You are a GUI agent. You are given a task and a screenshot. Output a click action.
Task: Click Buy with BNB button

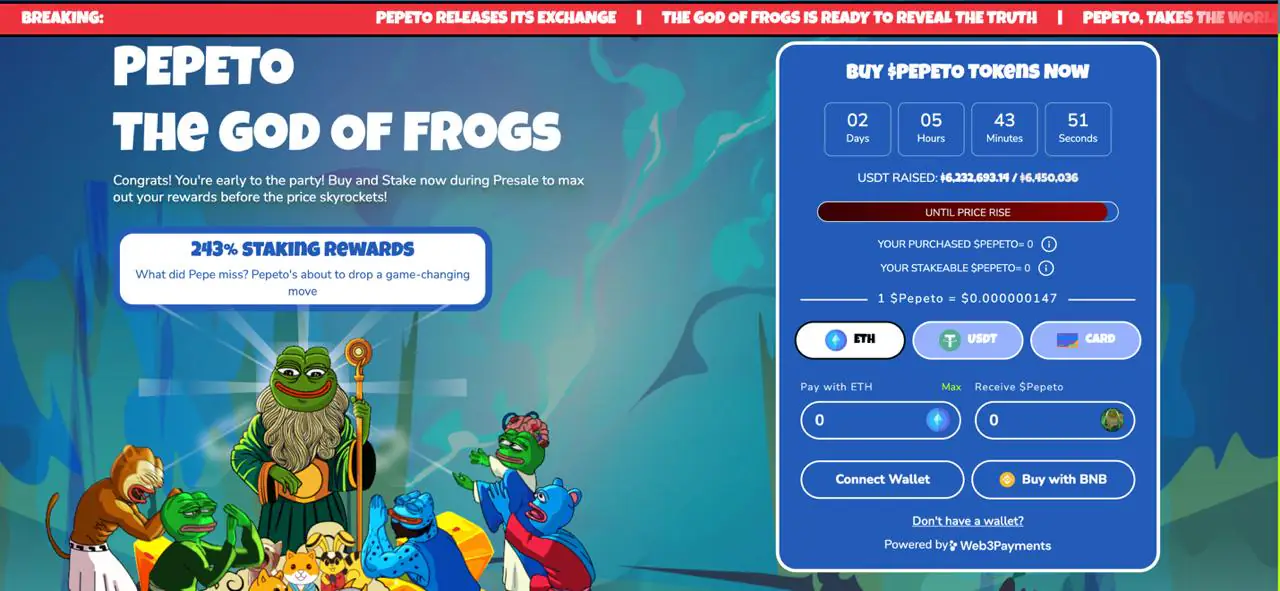(x=1053, y=479)
